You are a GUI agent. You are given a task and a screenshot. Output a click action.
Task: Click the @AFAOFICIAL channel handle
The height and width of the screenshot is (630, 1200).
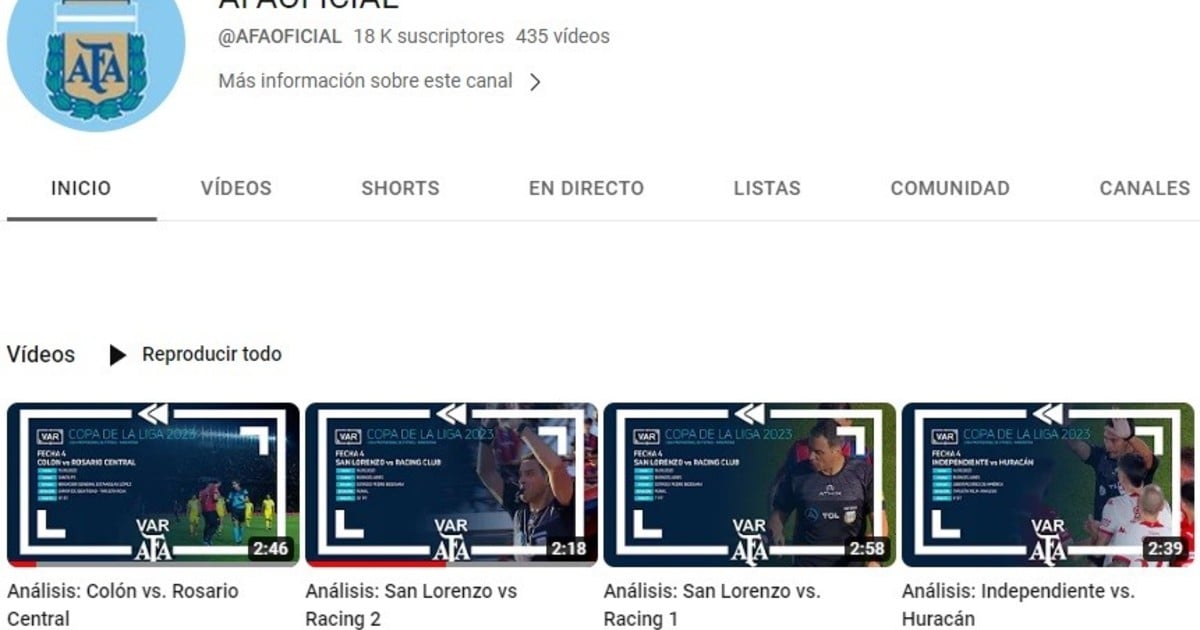pos(280,37)
